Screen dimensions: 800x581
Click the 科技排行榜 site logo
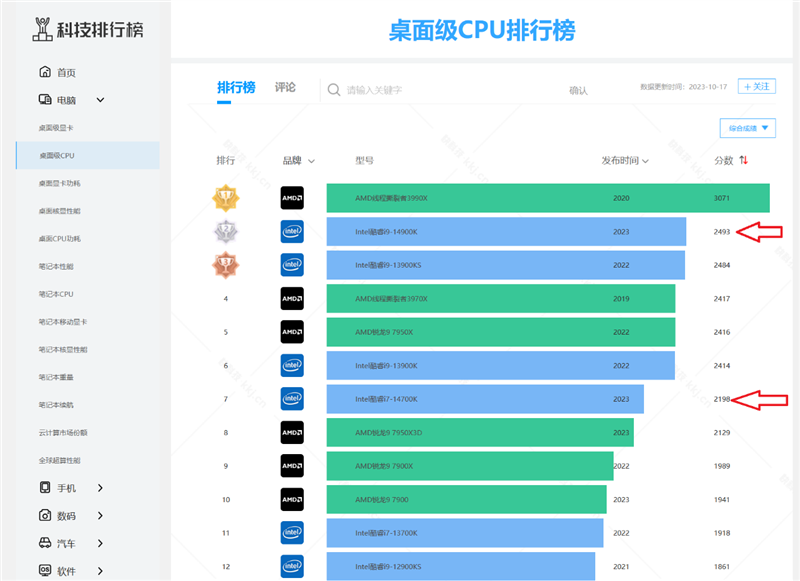click(x=88, y=29)
